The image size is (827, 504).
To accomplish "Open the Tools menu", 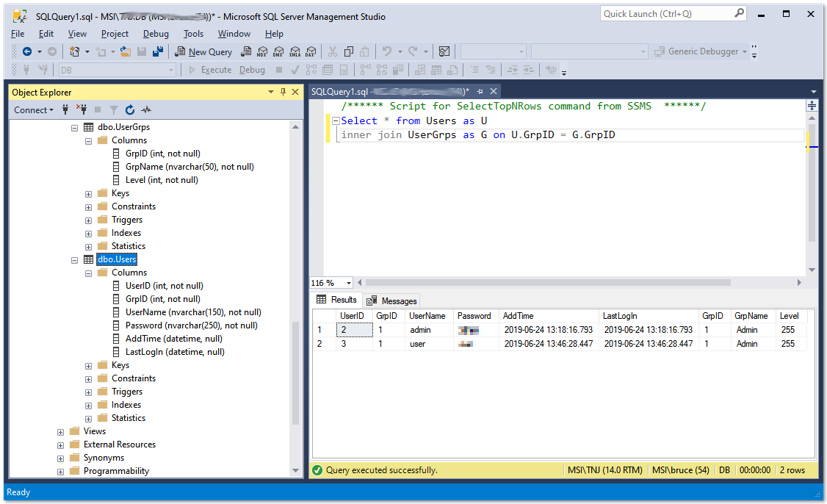I will point(193,34).
